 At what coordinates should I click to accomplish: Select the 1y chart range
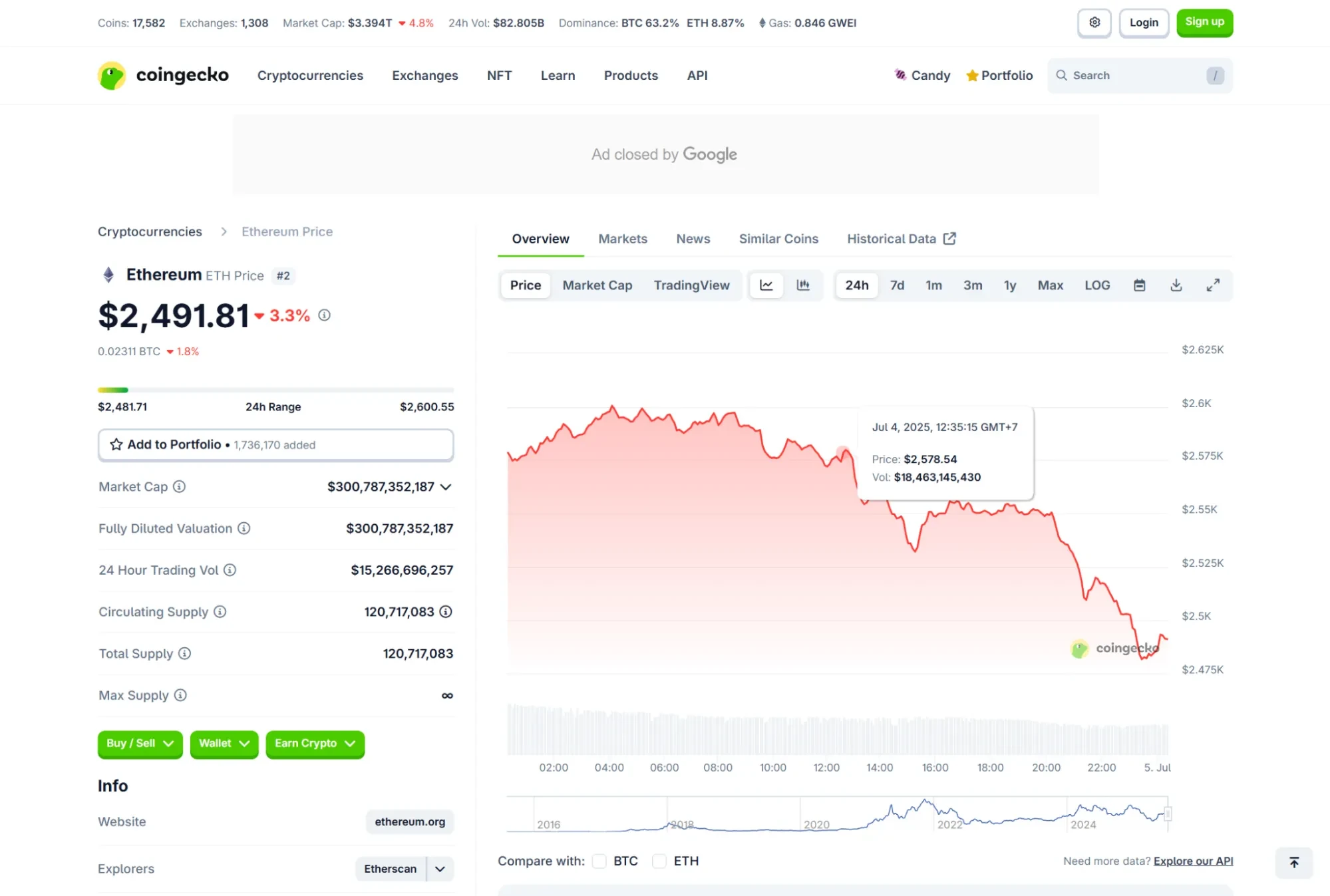point(1010,285)
